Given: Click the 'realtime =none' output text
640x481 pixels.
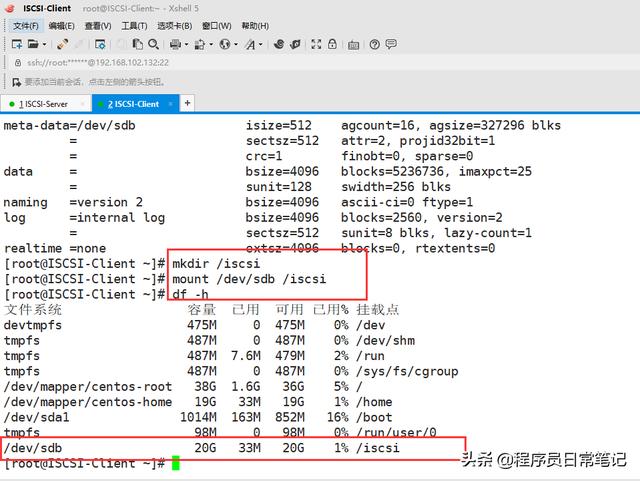Looking at the screenshot, I should (55, 249).
